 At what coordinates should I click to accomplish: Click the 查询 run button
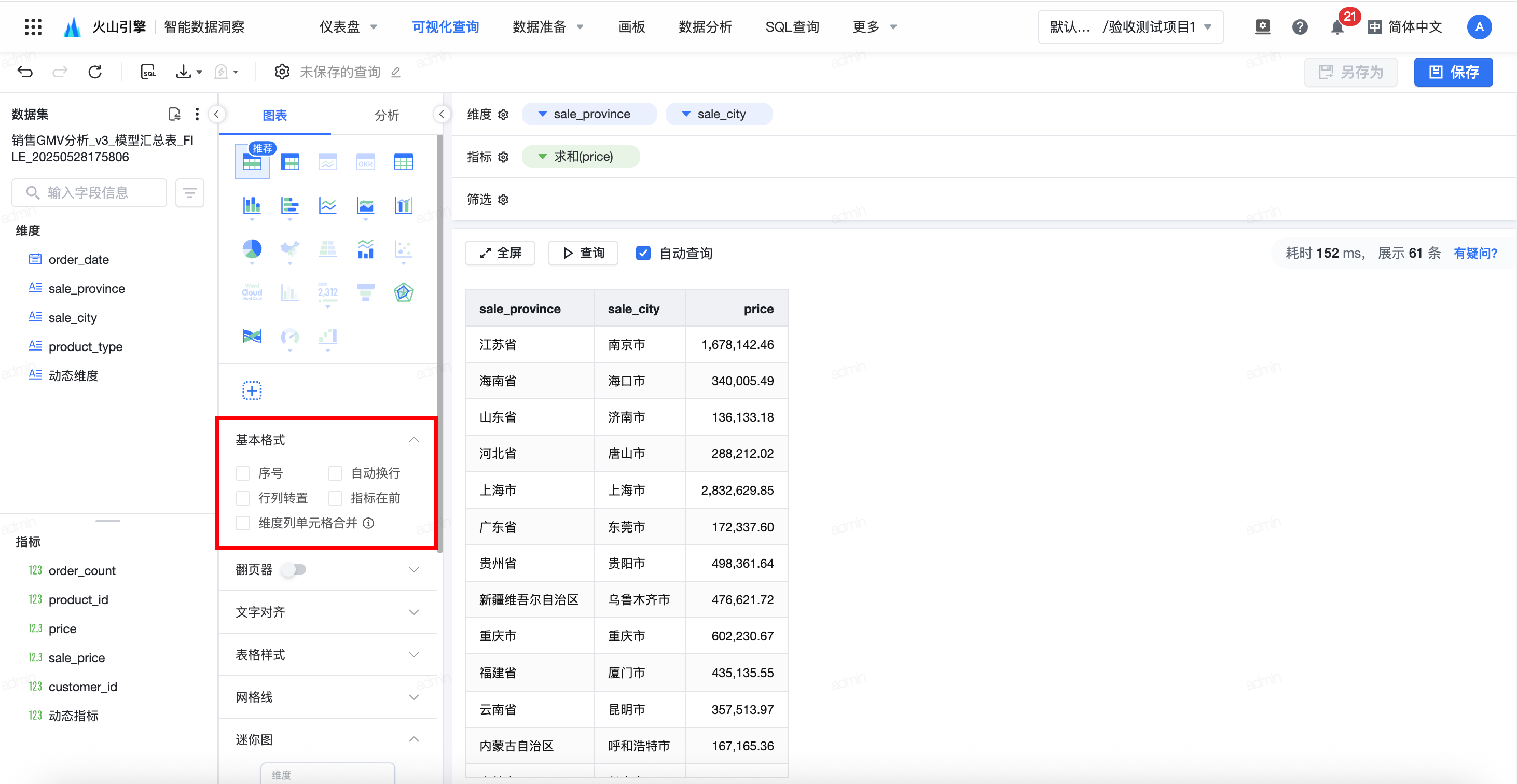click(583, 253)
